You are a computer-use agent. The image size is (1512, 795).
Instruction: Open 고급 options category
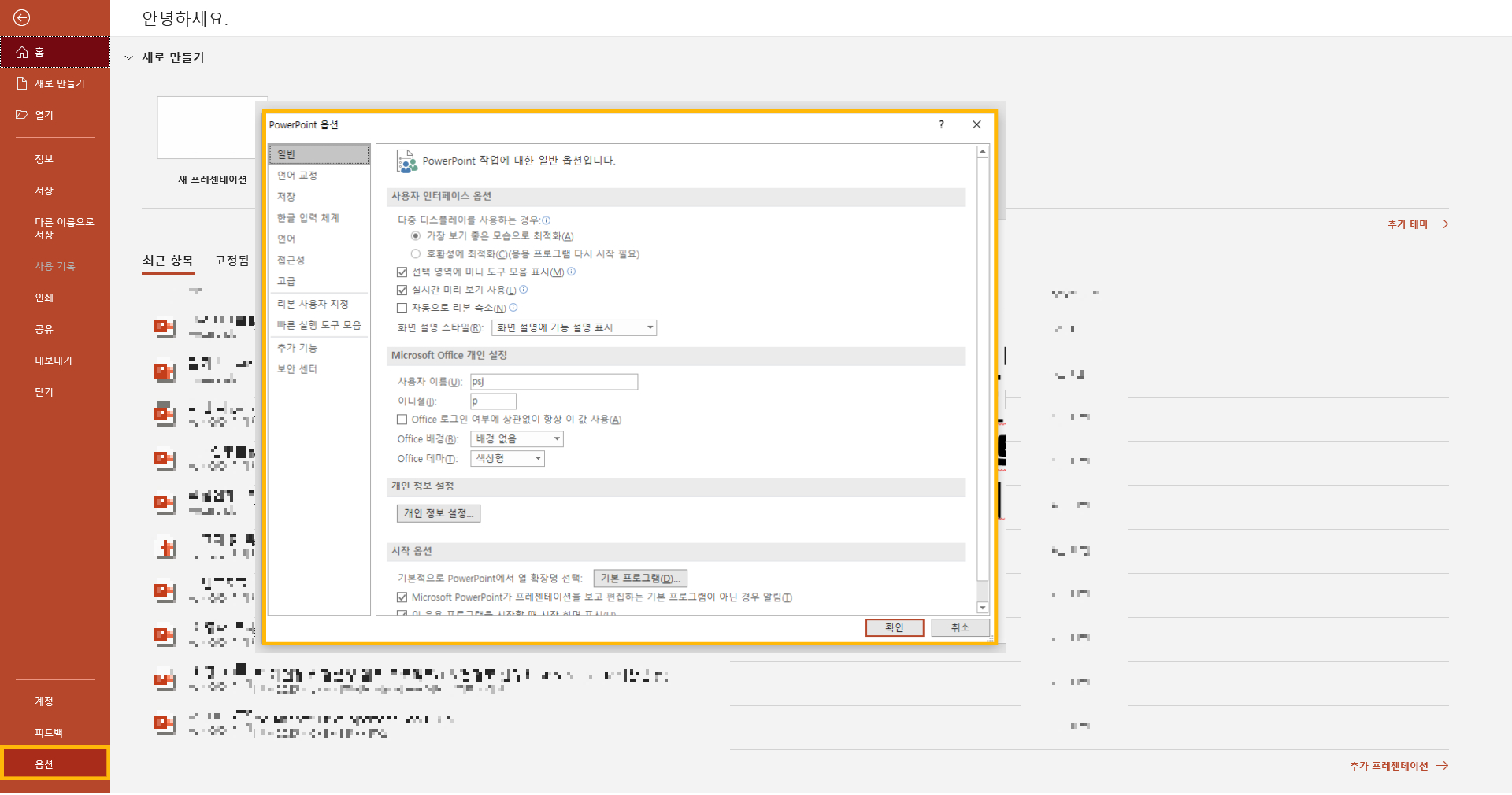319,281
